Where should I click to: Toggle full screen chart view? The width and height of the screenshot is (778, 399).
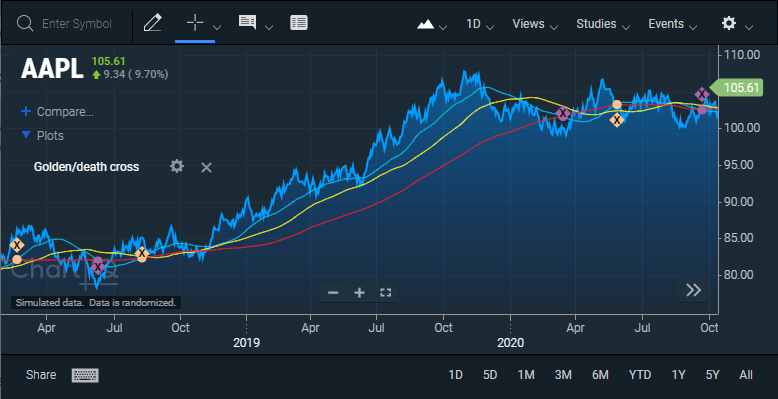pyautogui.click(x=386, y=293)
